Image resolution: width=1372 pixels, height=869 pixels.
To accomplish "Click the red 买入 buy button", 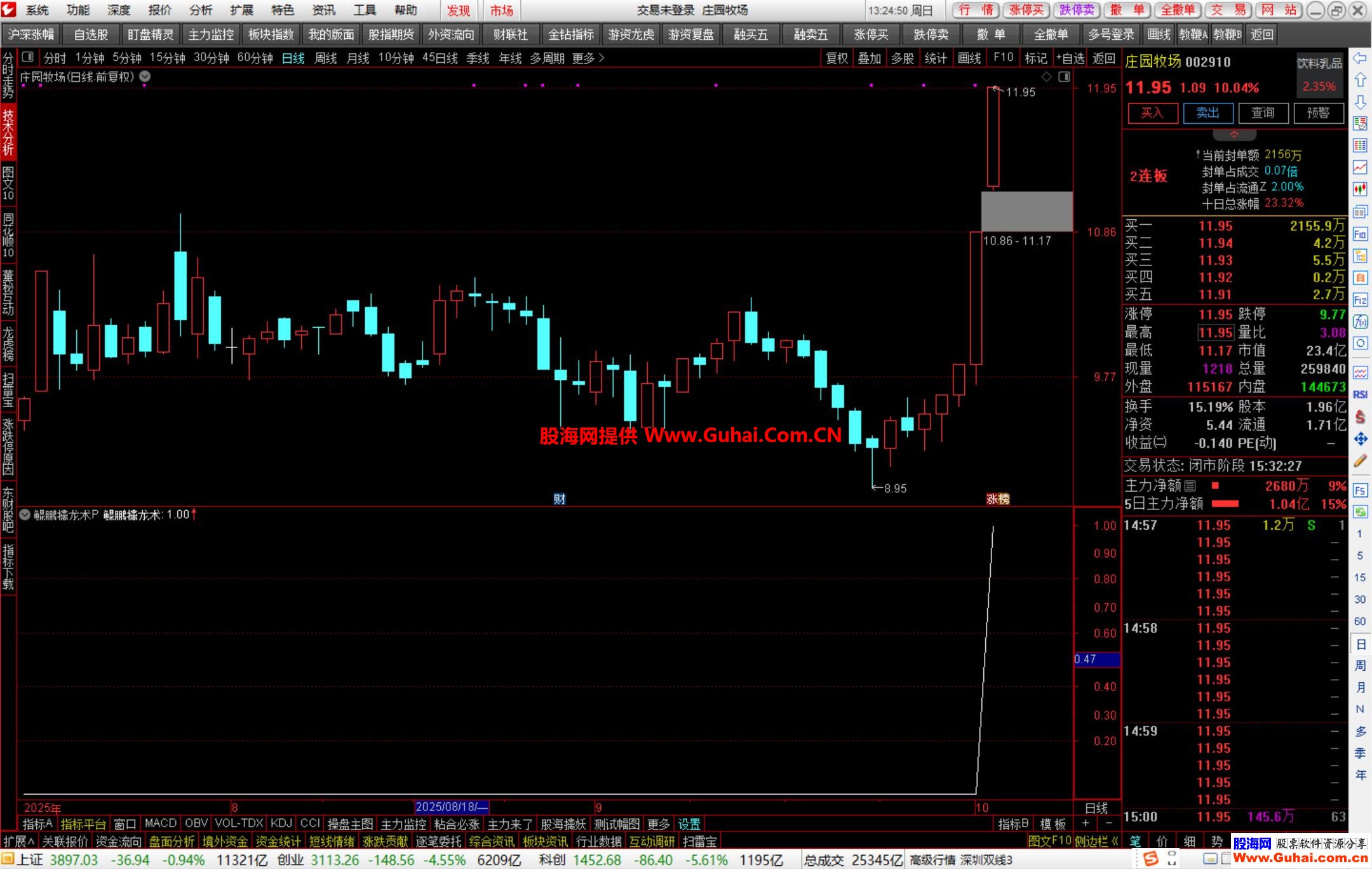I will tap(1152, 113).
